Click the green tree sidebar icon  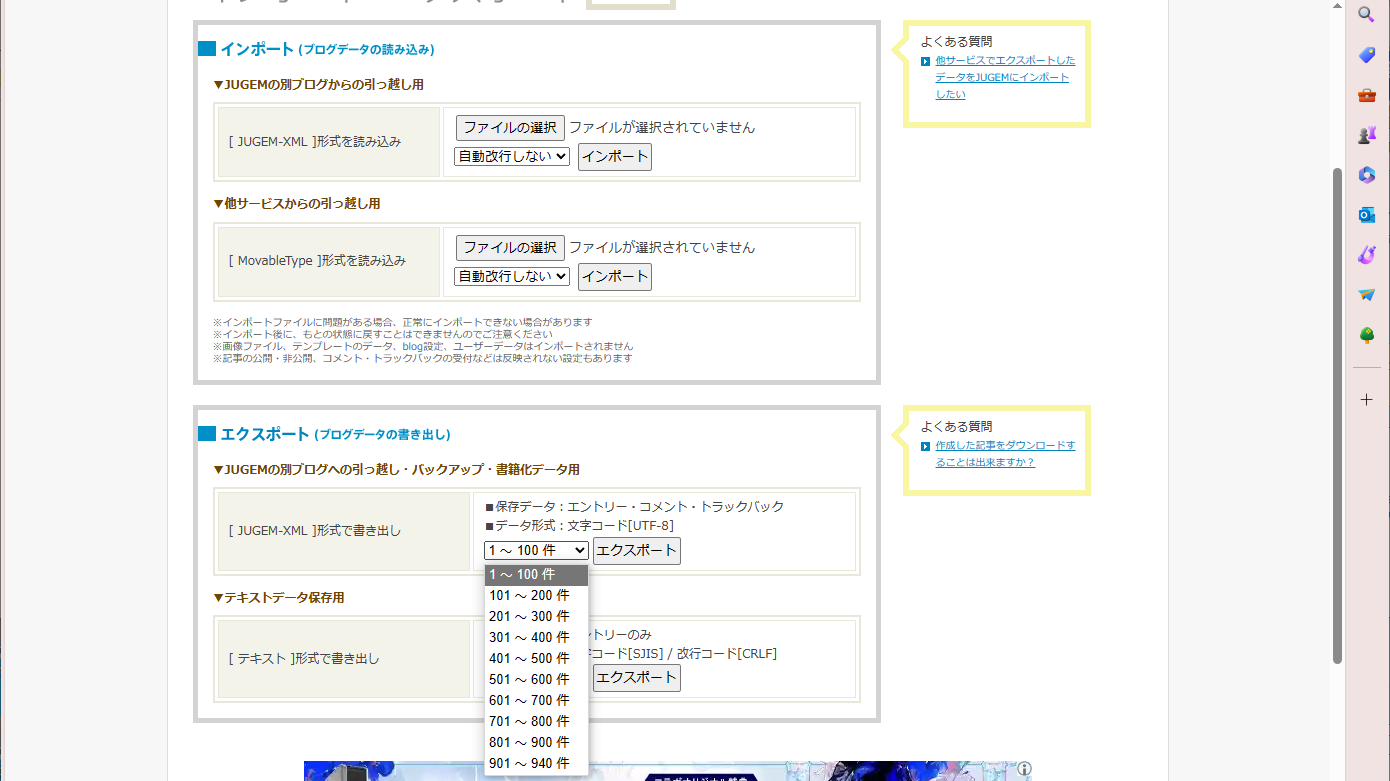1366,335
